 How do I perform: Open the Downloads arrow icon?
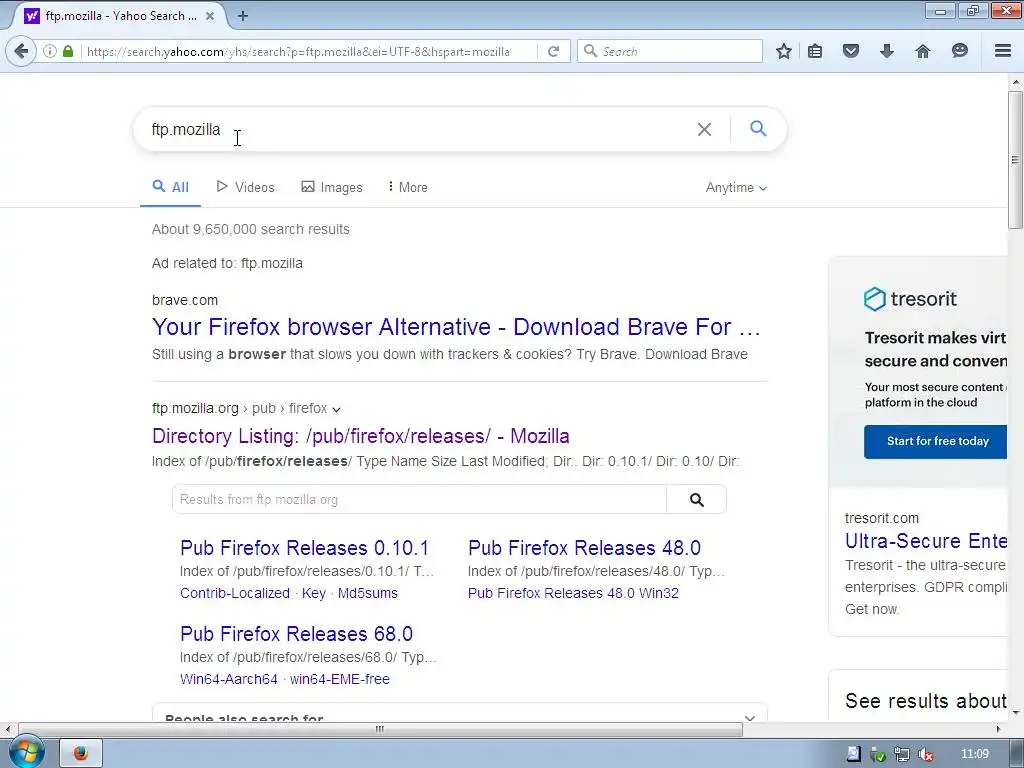[x=886, y=51]
